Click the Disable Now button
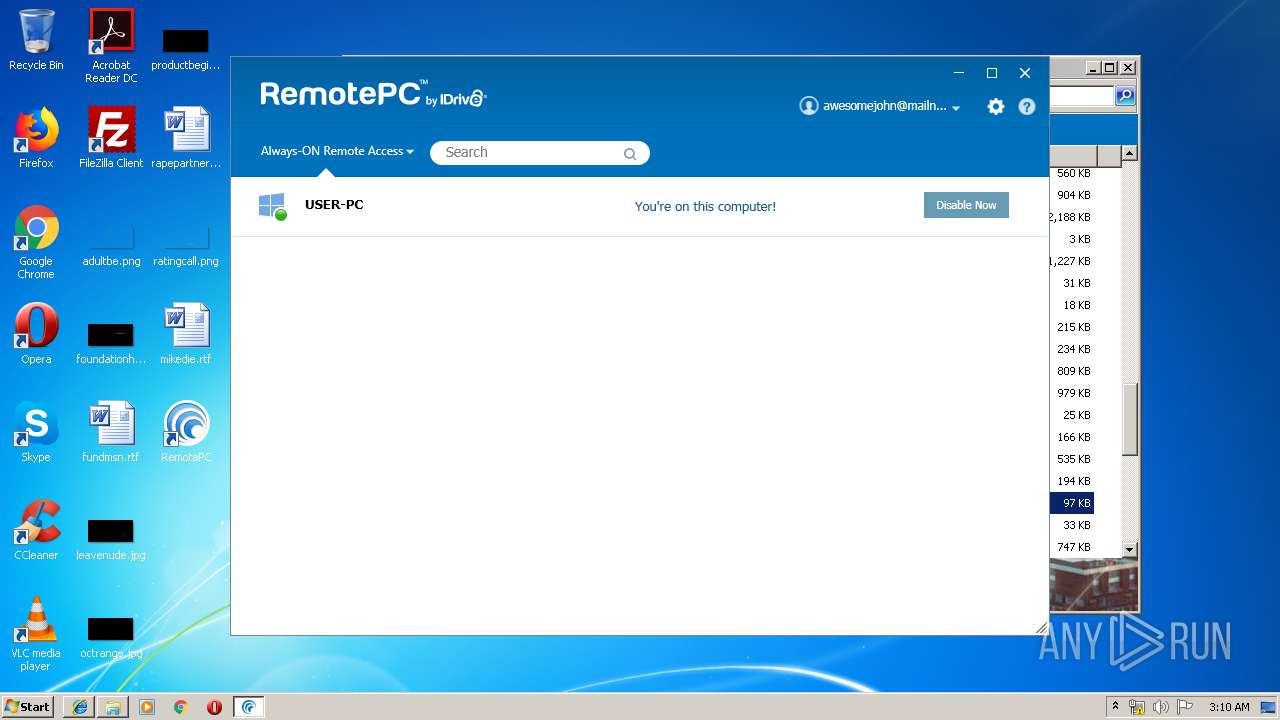Viewport: 1280px width, 720px height. click(966, 205)
